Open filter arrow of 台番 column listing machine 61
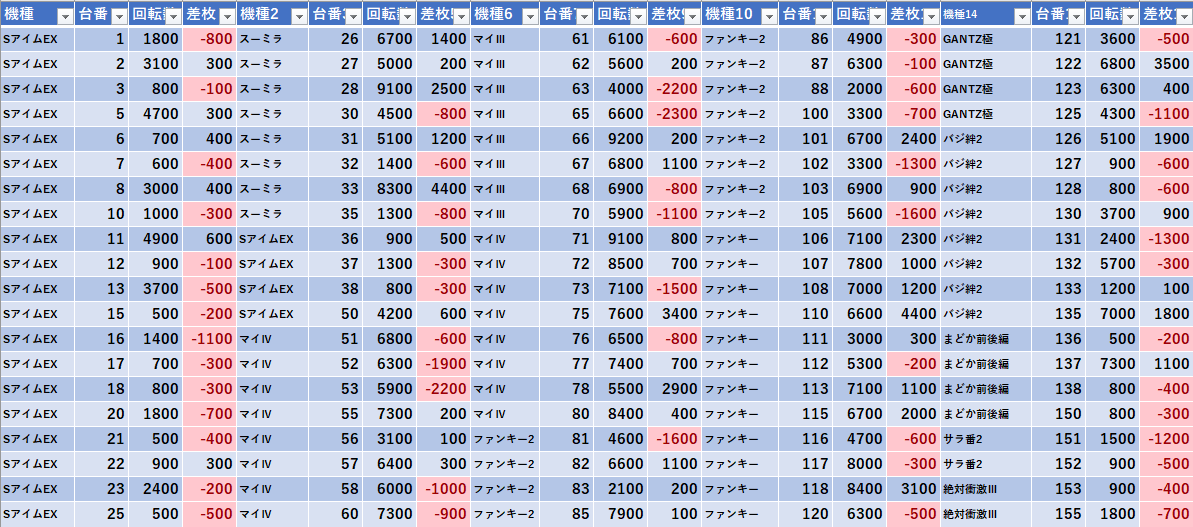1193x527 pixels. [584, 17]
